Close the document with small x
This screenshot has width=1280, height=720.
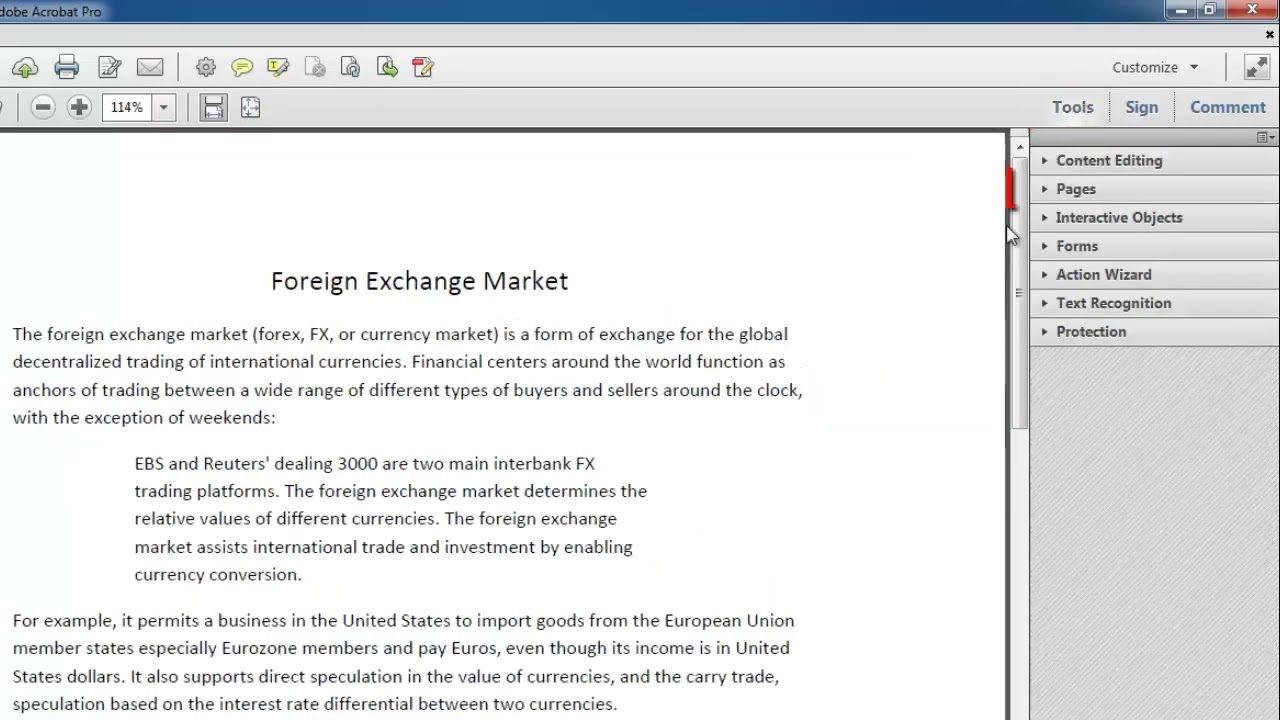1269,35
